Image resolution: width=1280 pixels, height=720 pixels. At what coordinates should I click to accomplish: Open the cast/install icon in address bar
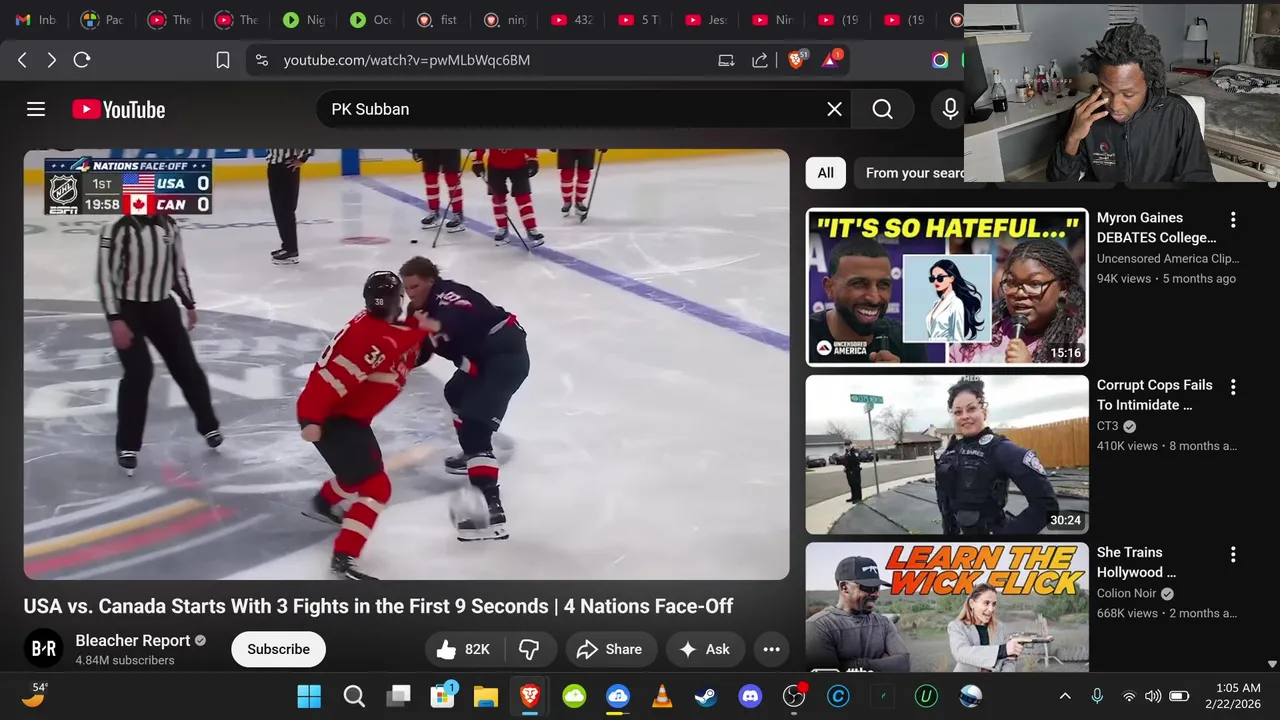click(727, 60)
